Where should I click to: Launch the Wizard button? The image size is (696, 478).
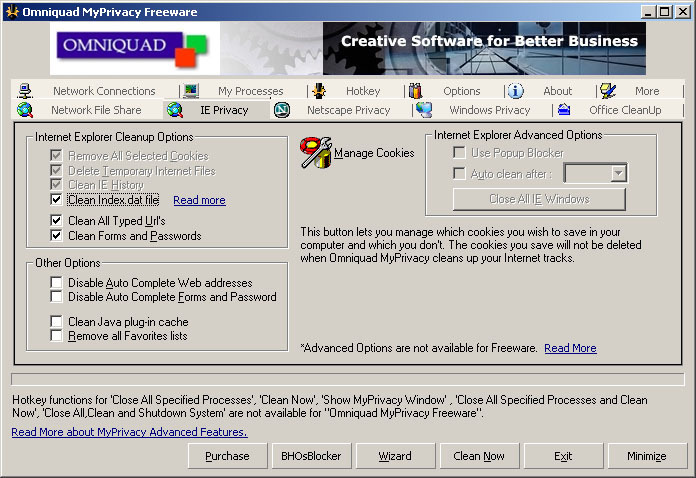pos(395,456)
